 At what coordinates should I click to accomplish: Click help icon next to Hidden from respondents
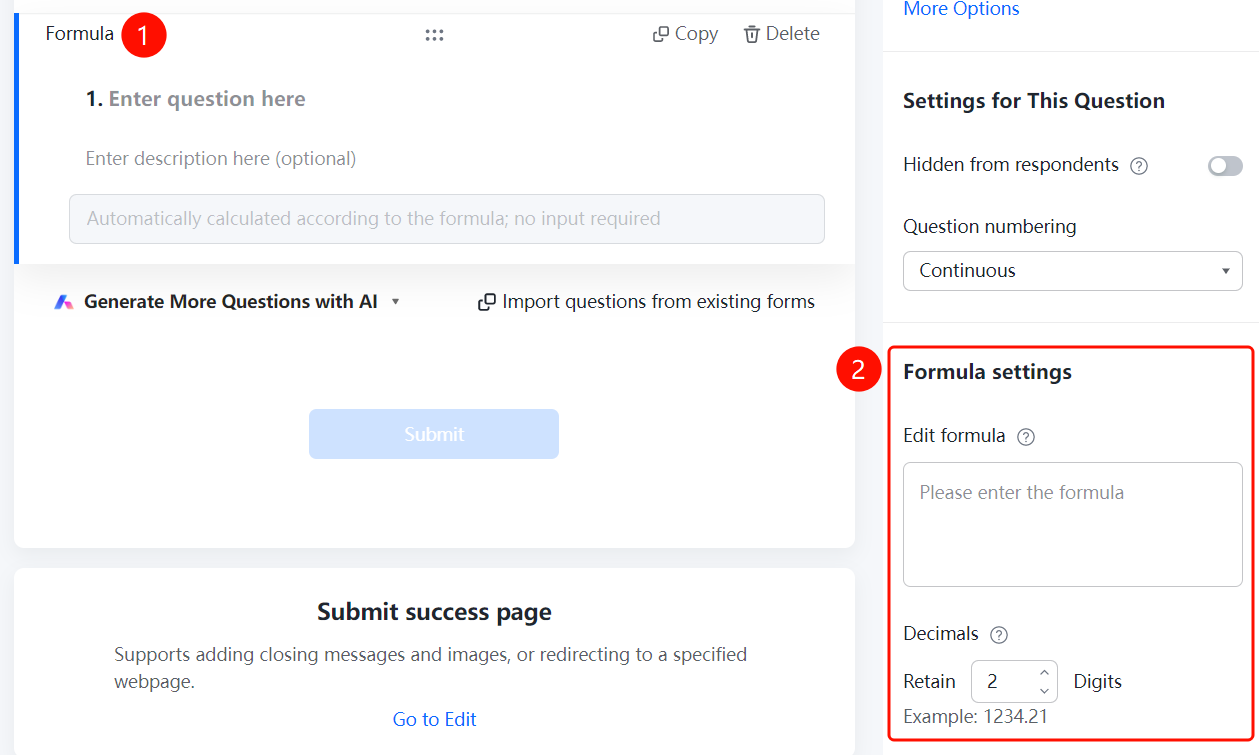click(1138, 166)
